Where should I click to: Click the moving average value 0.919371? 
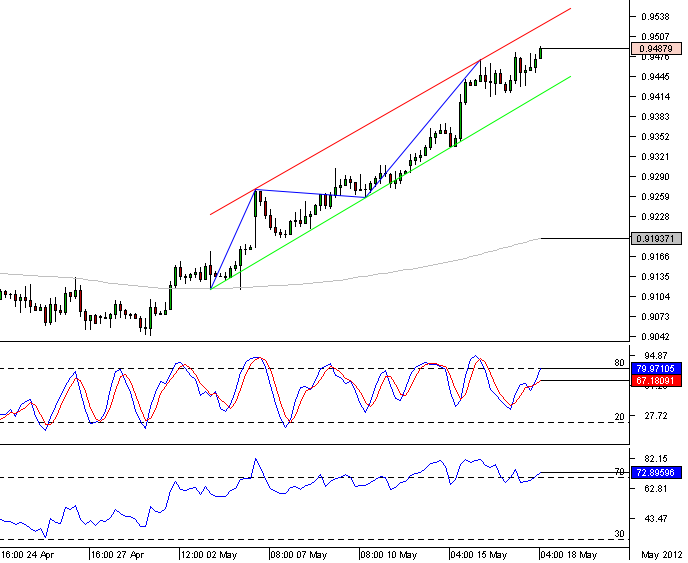(x=656, y=238)
